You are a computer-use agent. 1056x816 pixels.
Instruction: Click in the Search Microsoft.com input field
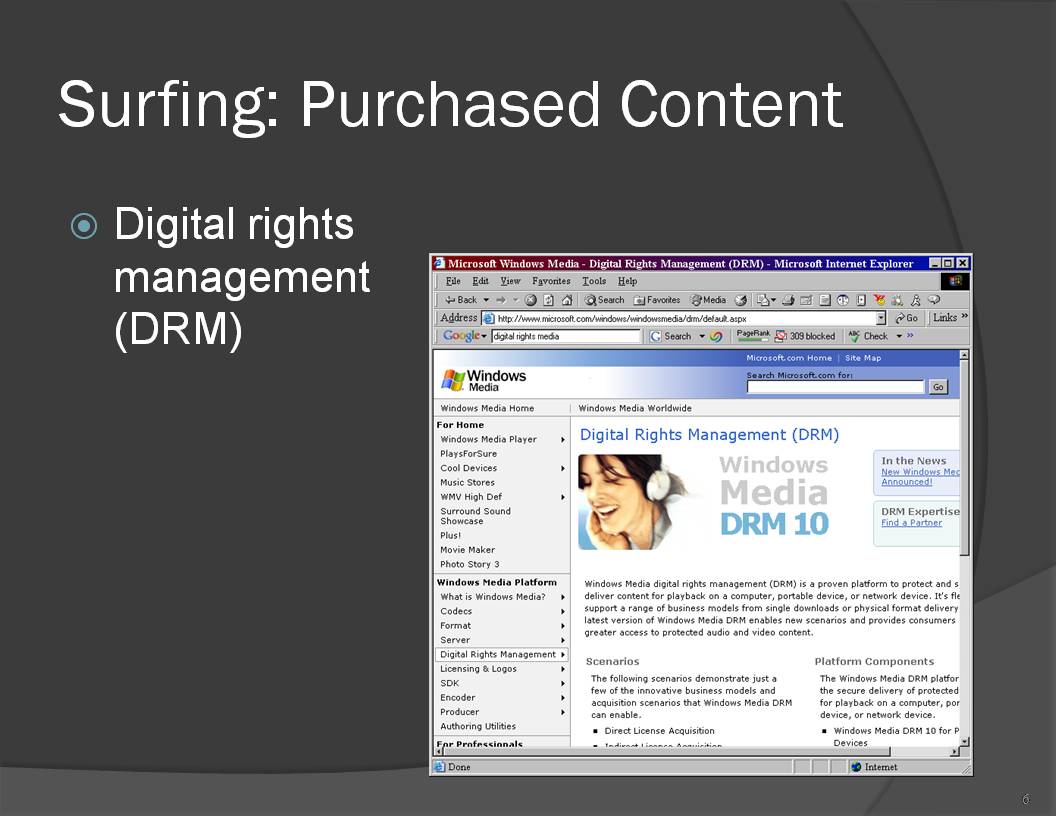tap(835, 387)
